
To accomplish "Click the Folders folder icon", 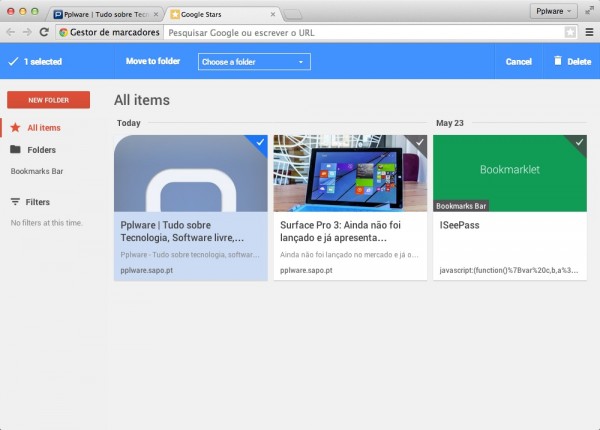I will point(15,149).
